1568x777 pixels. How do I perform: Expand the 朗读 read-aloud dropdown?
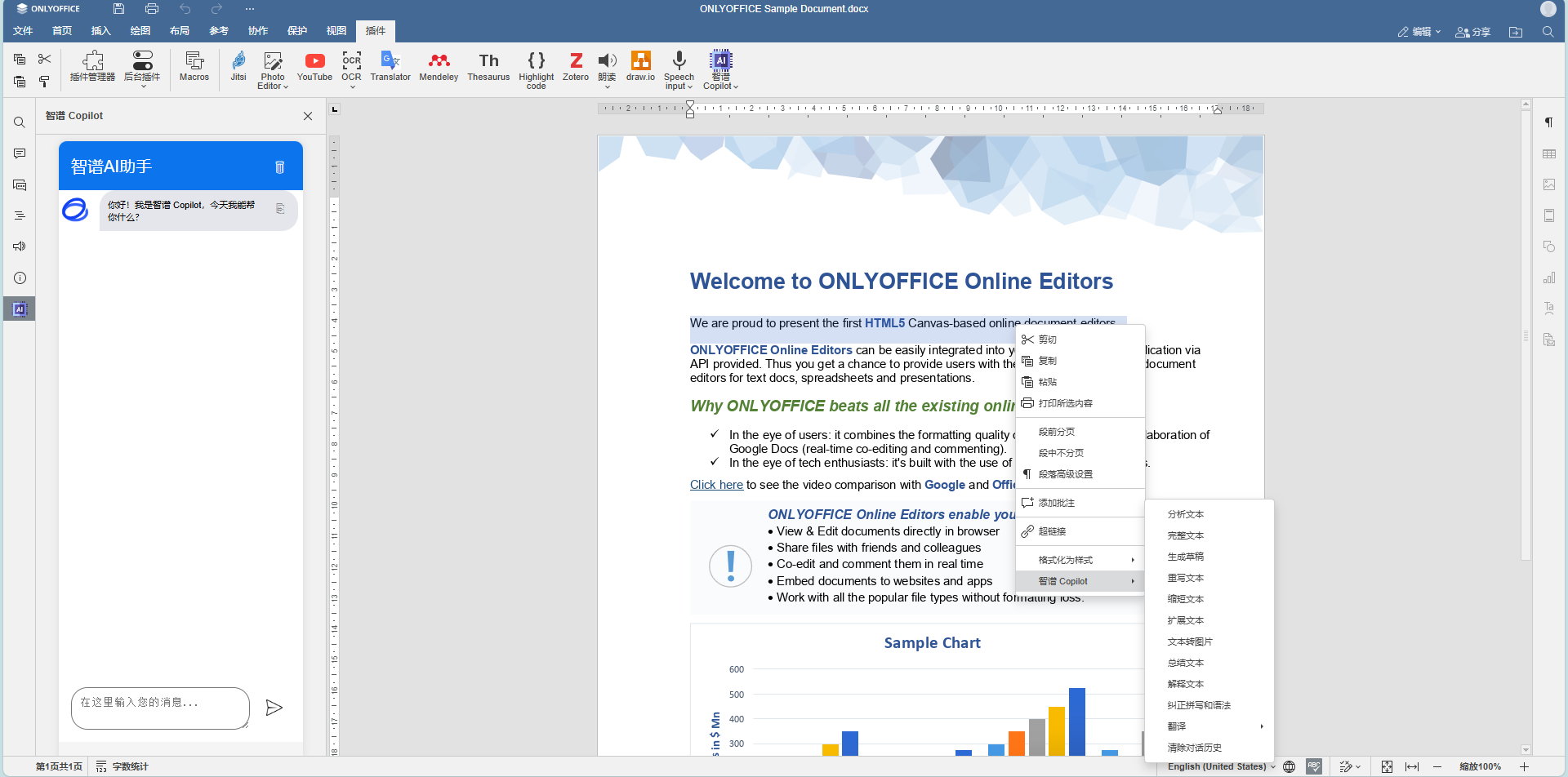click(x=607, y=87)
